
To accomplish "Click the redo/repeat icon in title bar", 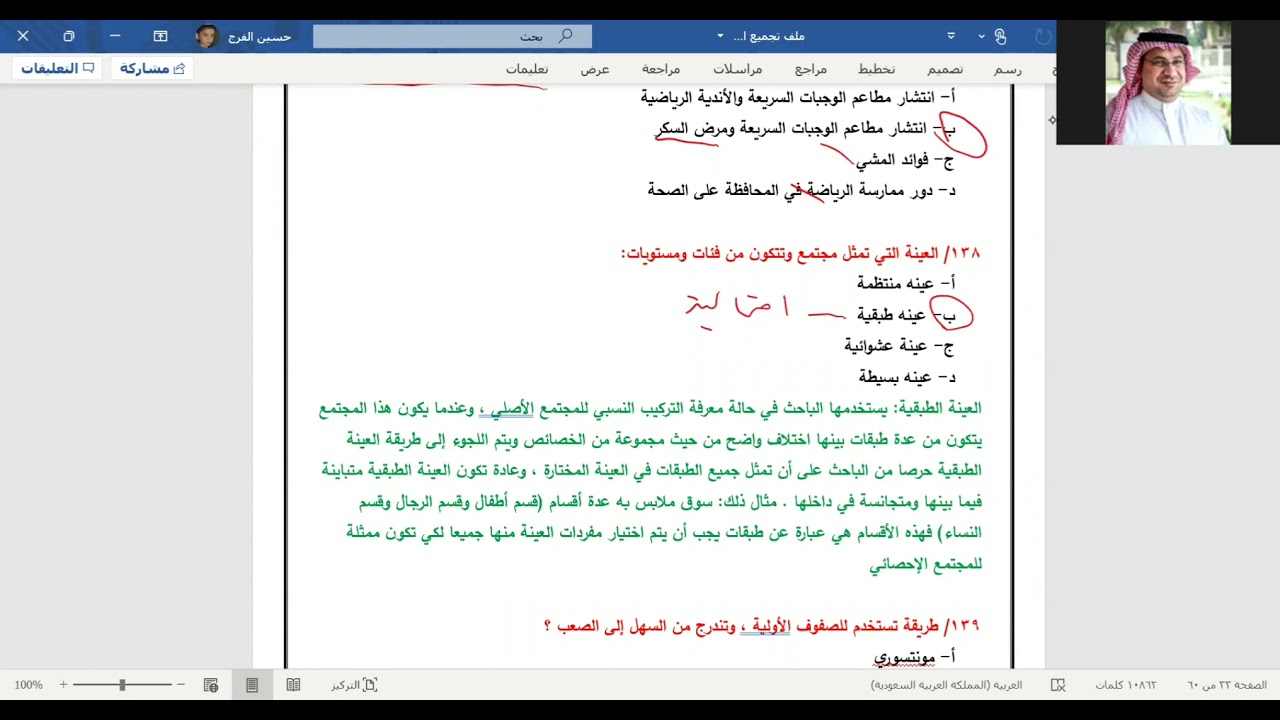I will 1043,36.
